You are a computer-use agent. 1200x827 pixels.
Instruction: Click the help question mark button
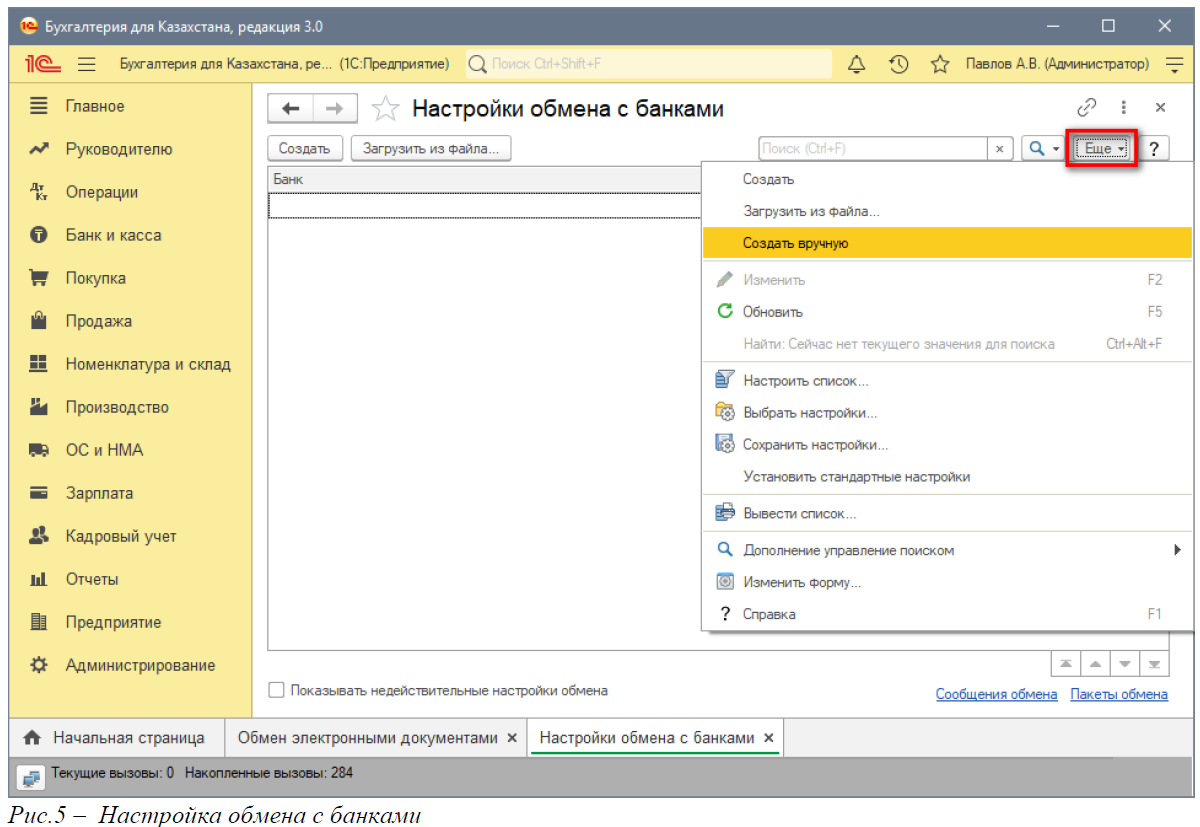point(1154,149)
